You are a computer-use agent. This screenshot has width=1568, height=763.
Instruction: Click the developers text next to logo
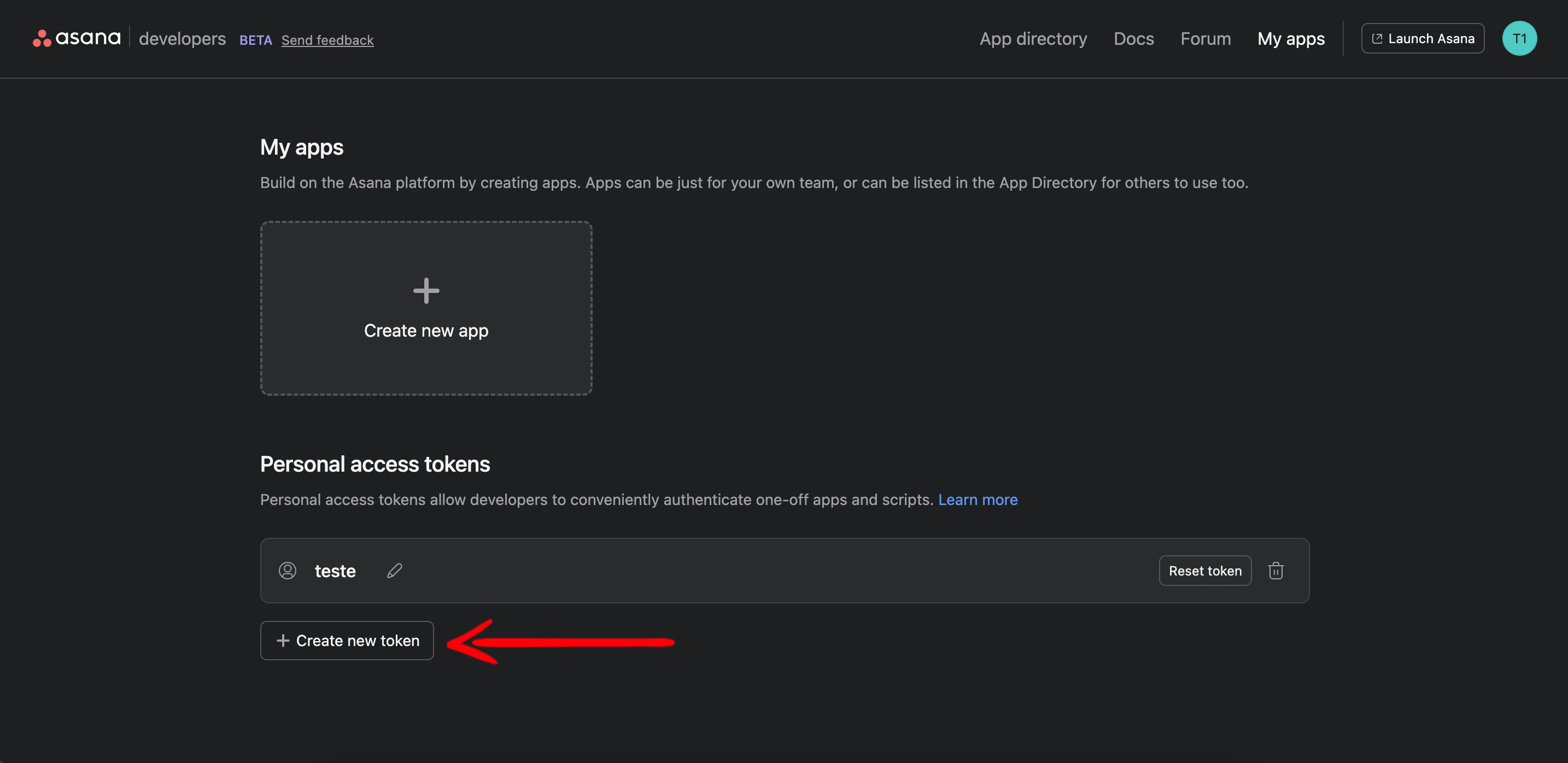(x=182, y=39)
